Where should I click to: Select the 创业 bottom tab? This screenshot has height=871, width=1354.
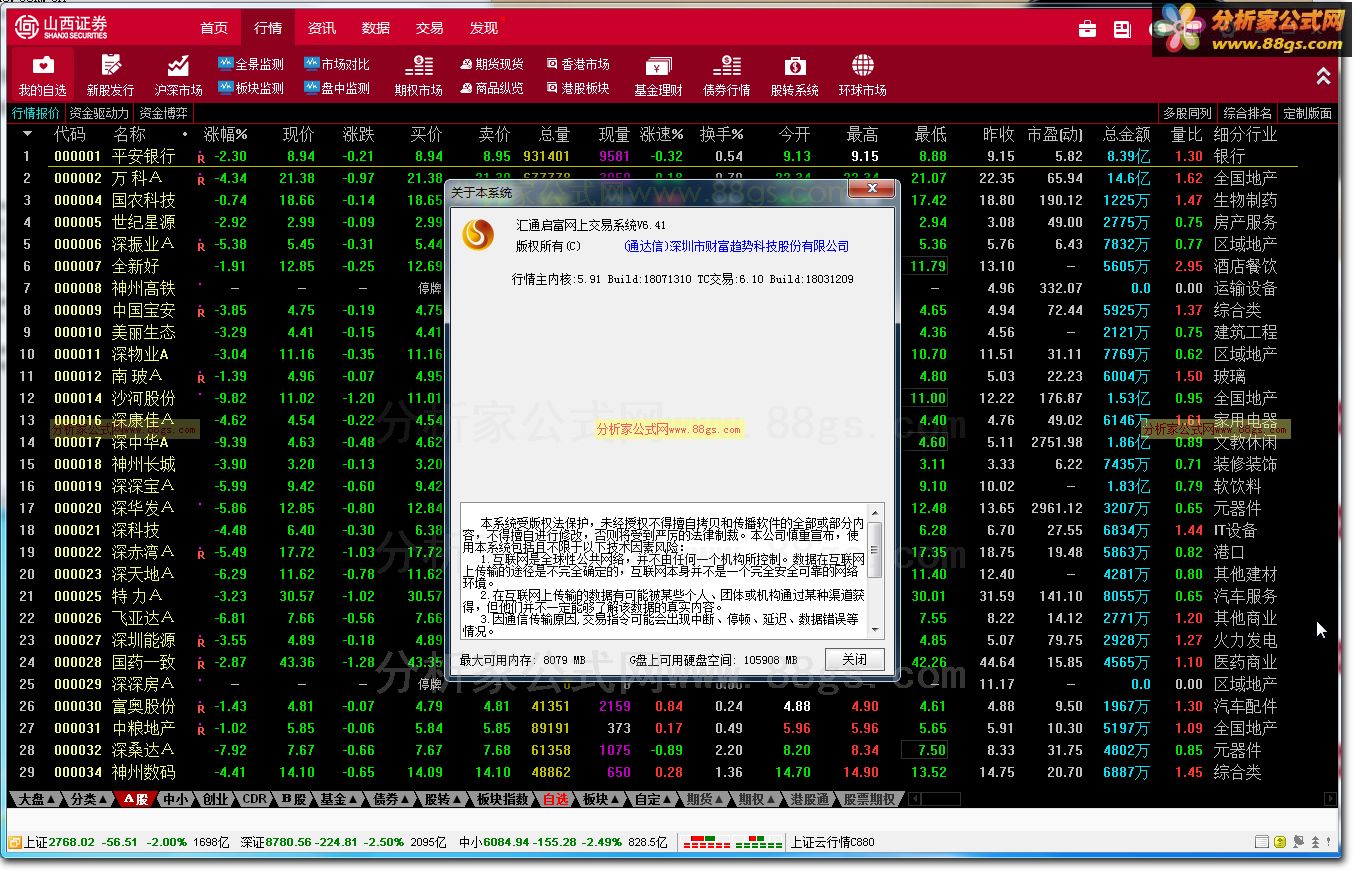point(216,799)
